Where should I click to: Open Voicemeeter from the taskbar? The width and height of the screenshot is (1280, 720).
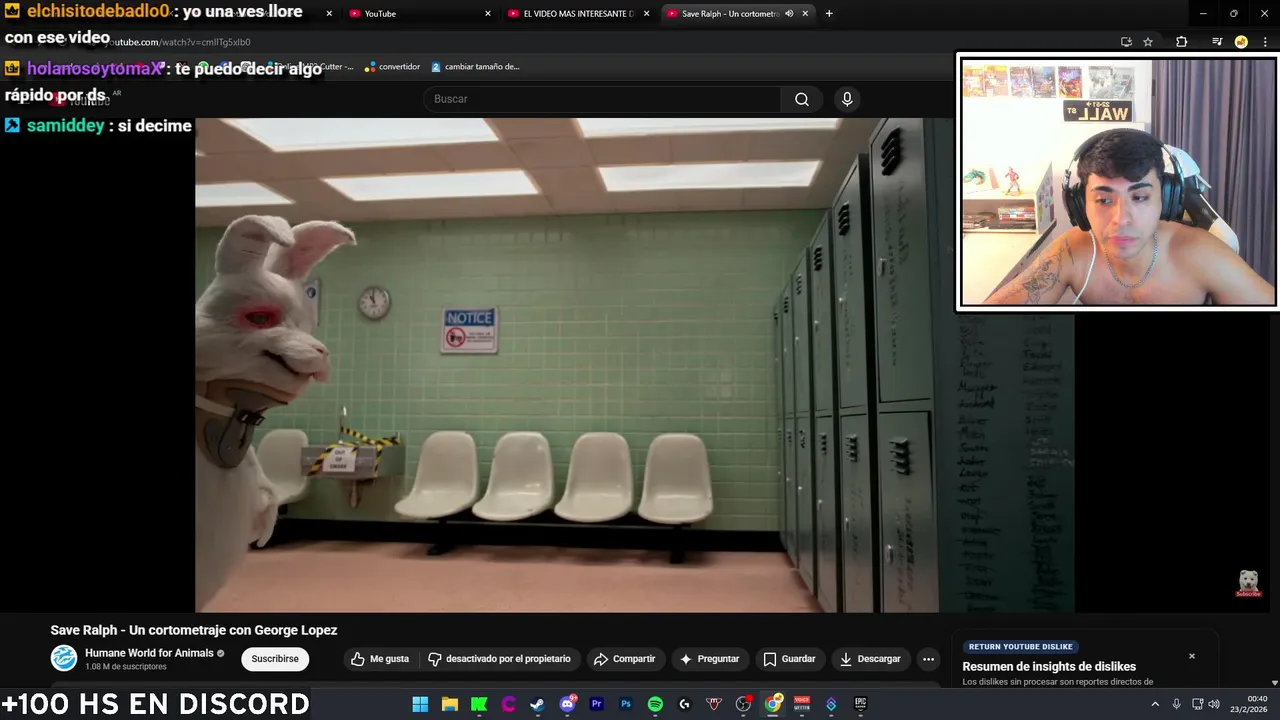(801, 704)
